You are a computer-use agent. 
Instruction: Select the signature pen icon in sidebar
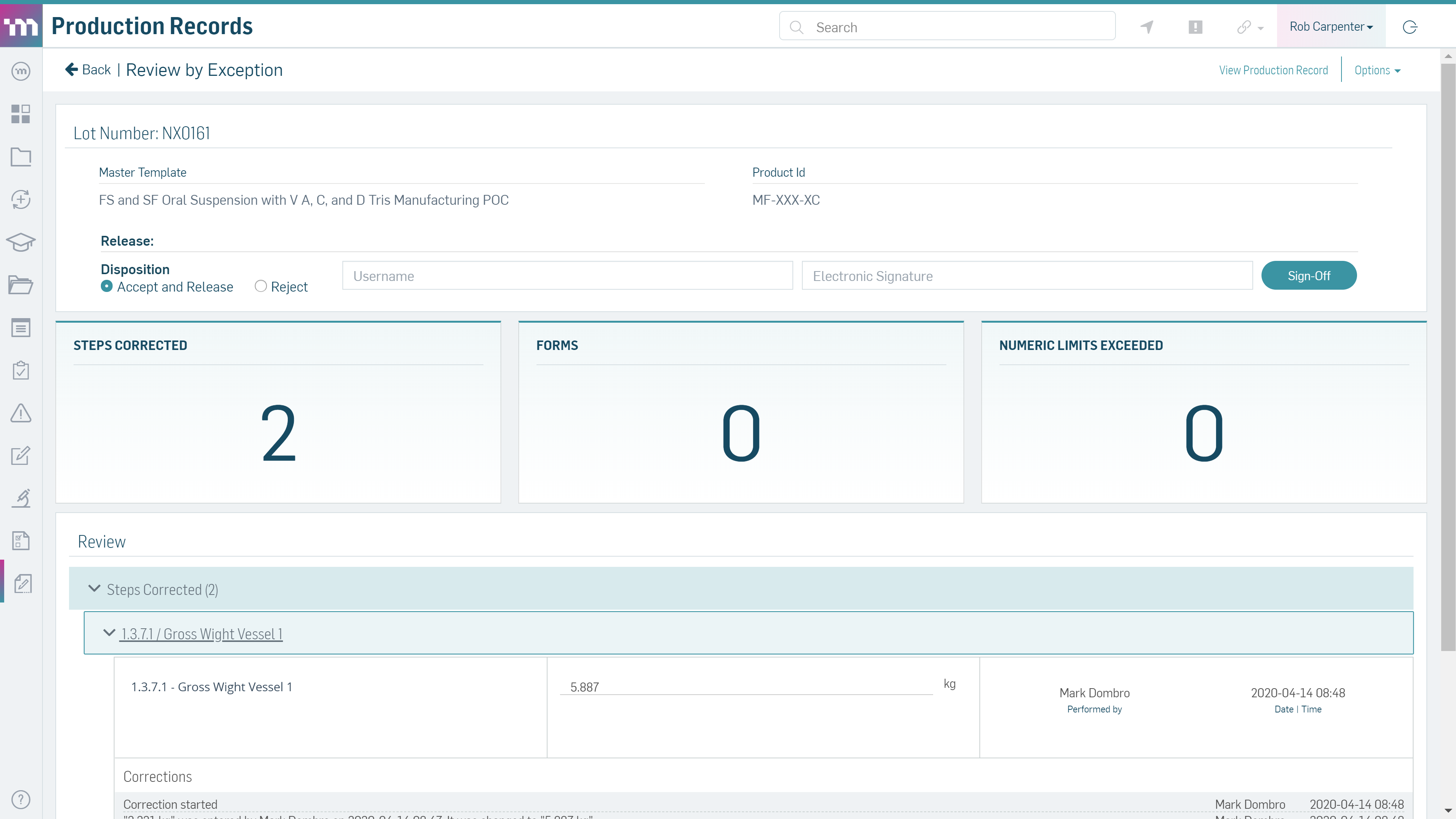[20, 498]
